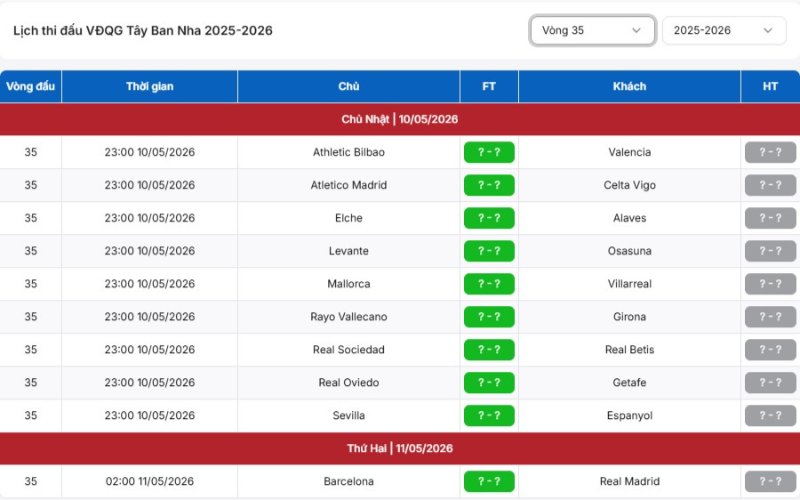Click FT score badge for Mallorca match
The width and height of the screenshot is (800, 500).
(489, 284)
